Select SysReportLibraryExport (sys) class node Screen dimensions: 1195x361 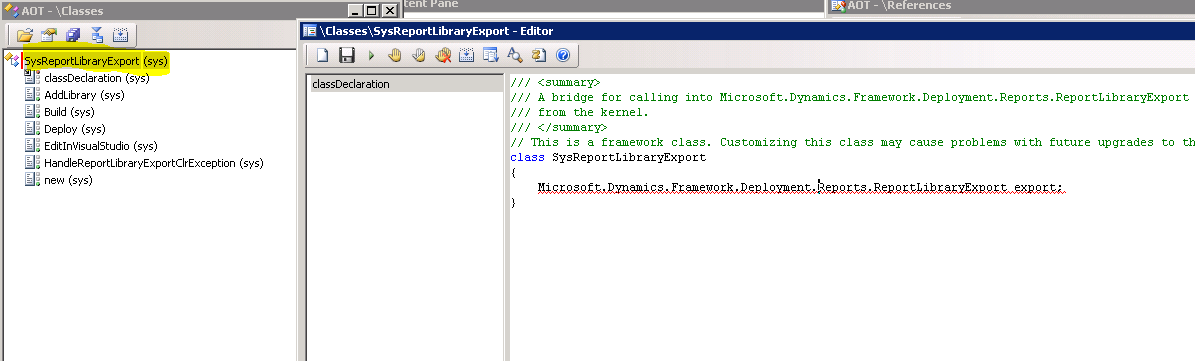[95, 61]
